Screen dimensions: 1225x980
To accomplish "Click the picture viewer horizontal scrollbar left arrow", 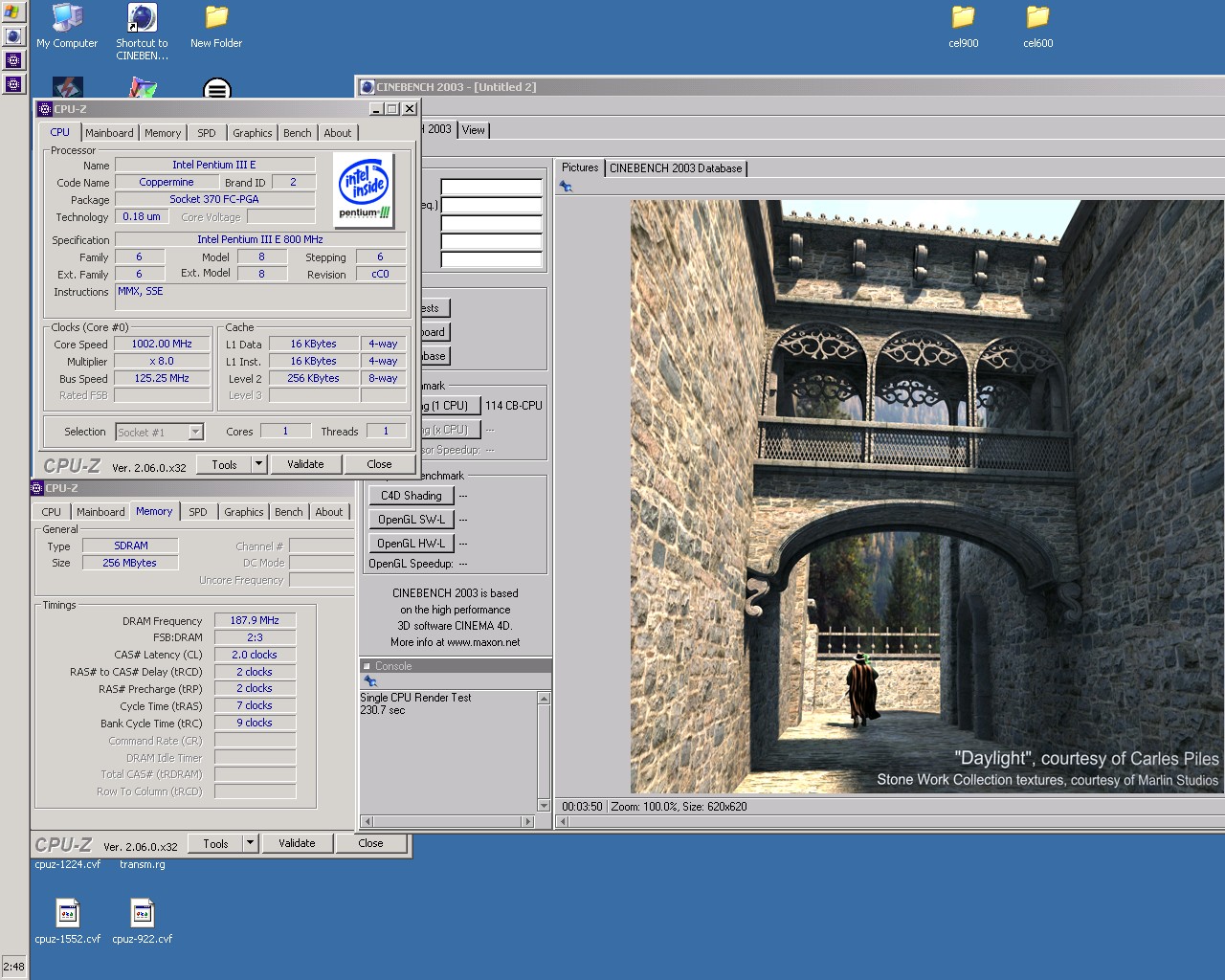I will (x=564, y=821).
